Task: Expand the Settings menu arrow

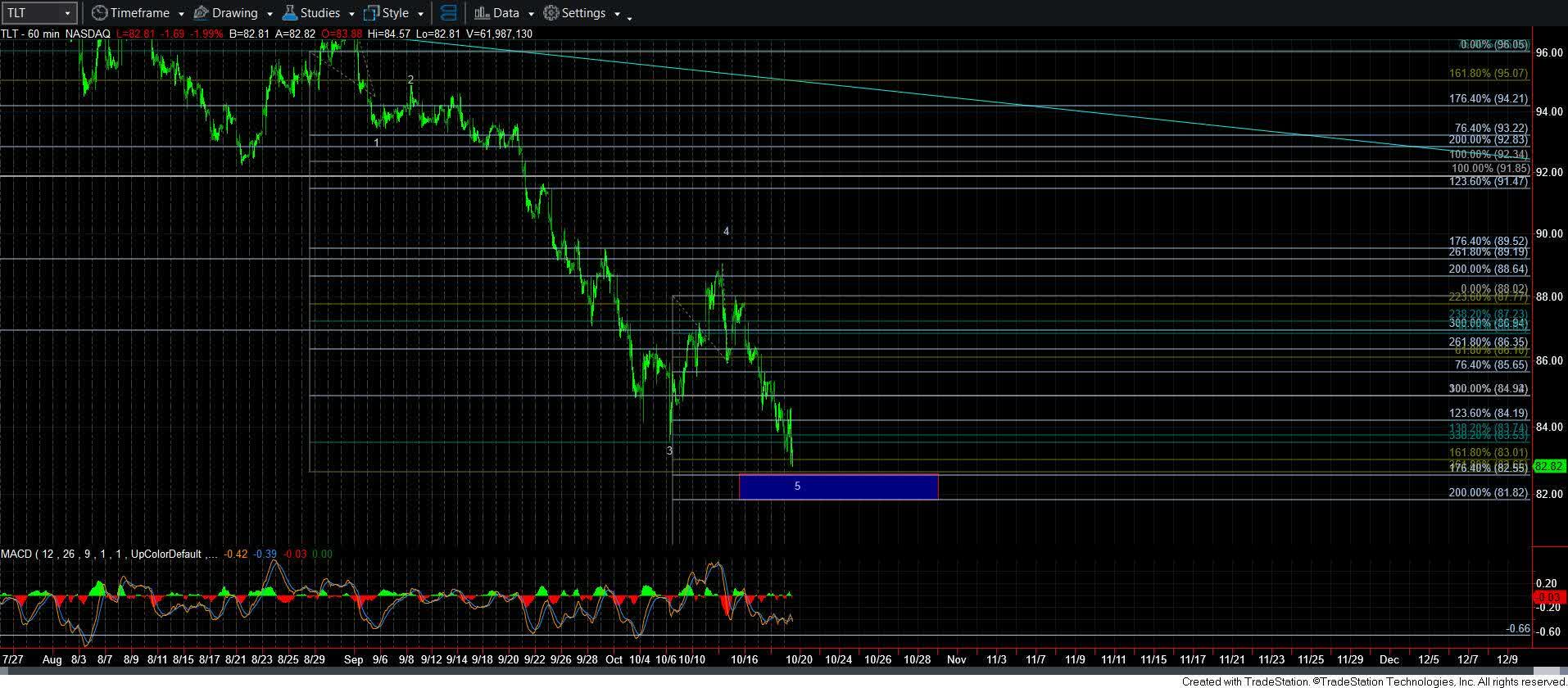Action: click(617, 14)
